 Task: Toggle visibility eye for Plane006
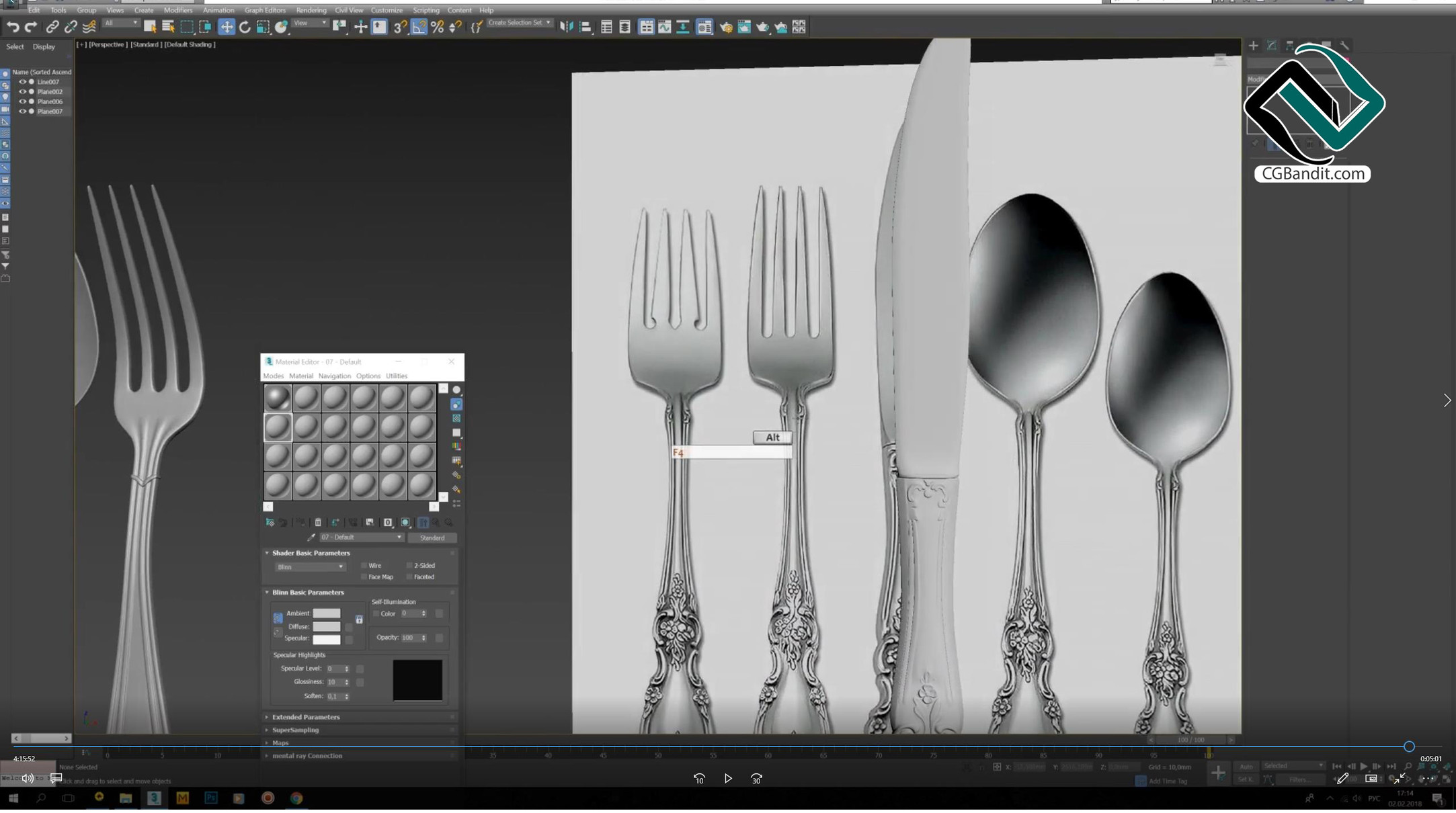22,101
